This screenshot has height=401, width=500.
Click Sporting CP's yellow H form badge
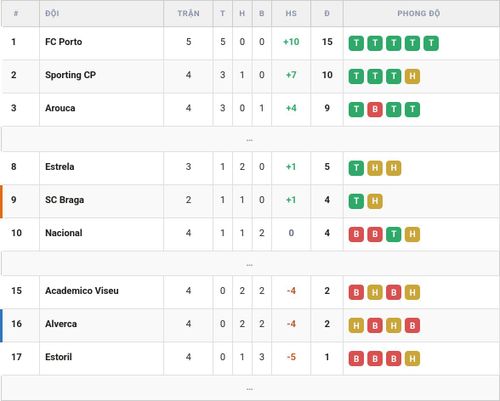click(412, 76)
